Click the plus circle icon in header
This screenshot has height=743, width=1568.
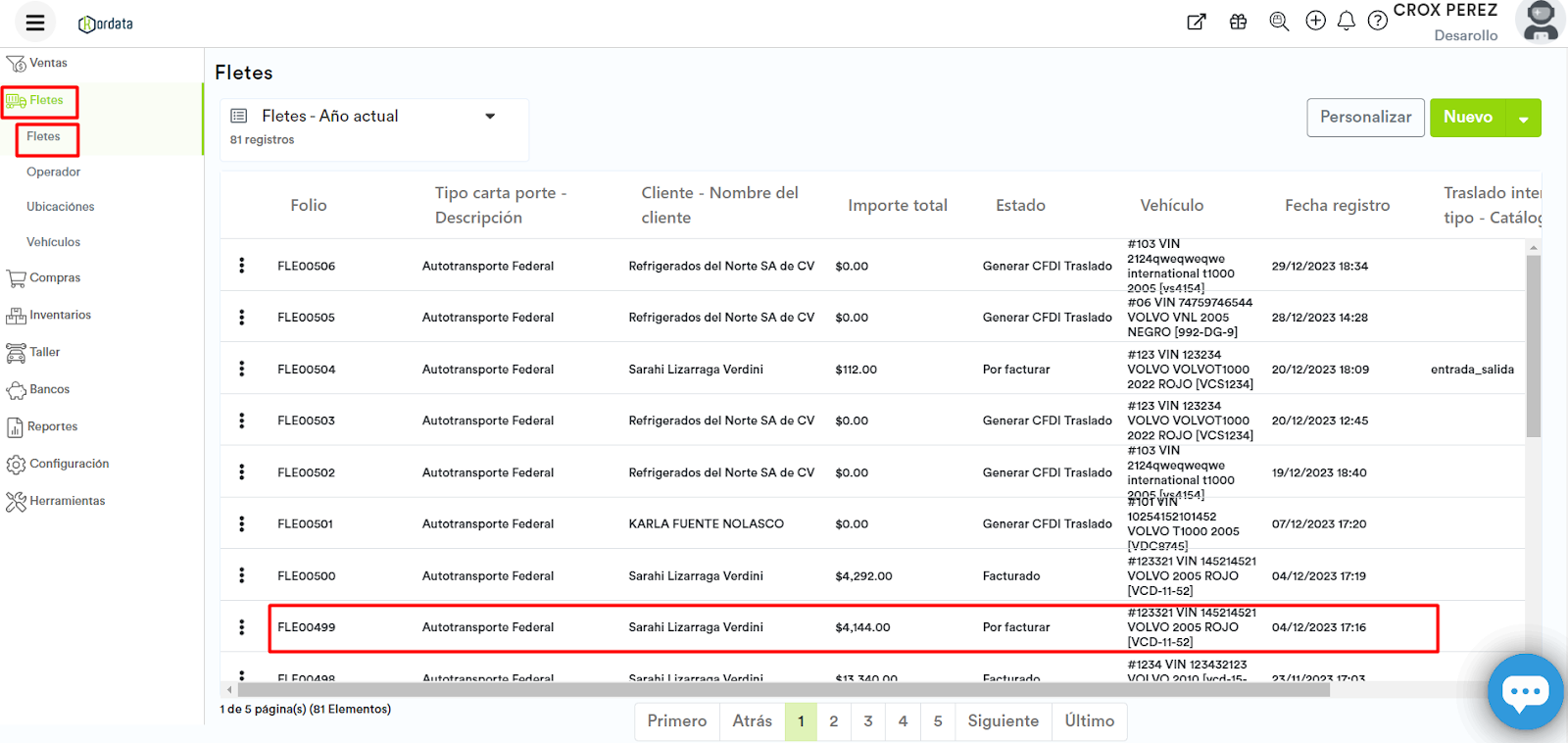[x=1315, y=21]
